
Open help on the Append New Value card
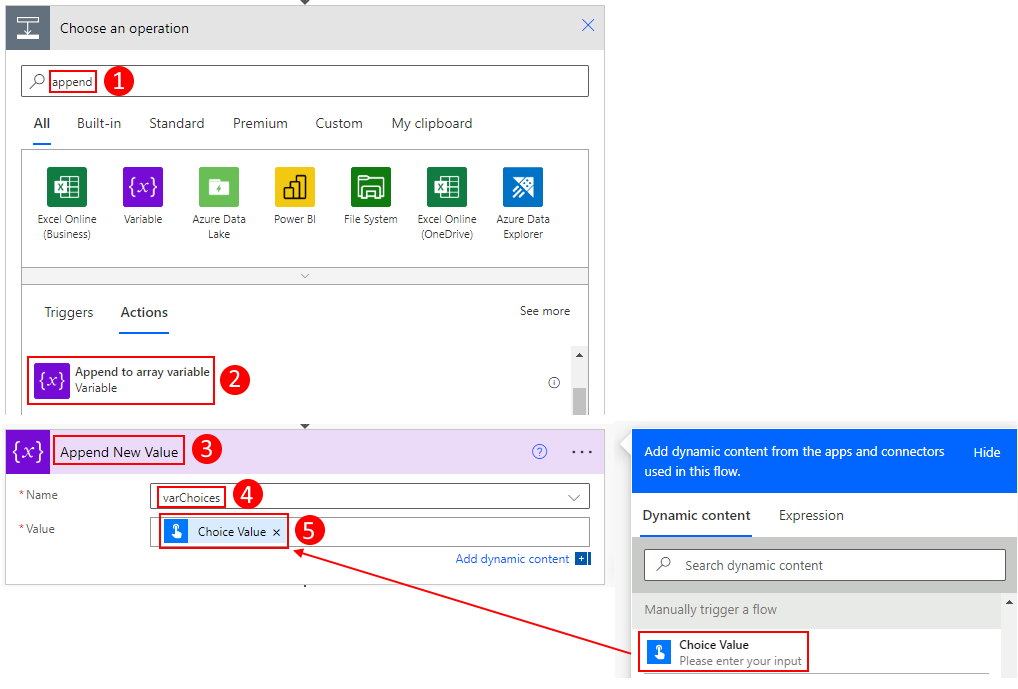tap(540, 452)
